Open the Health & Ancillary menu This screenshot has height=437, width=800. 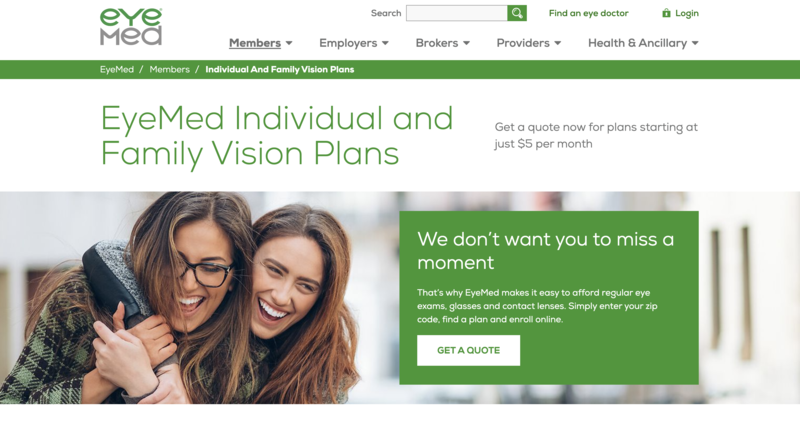tap(637, 43)
